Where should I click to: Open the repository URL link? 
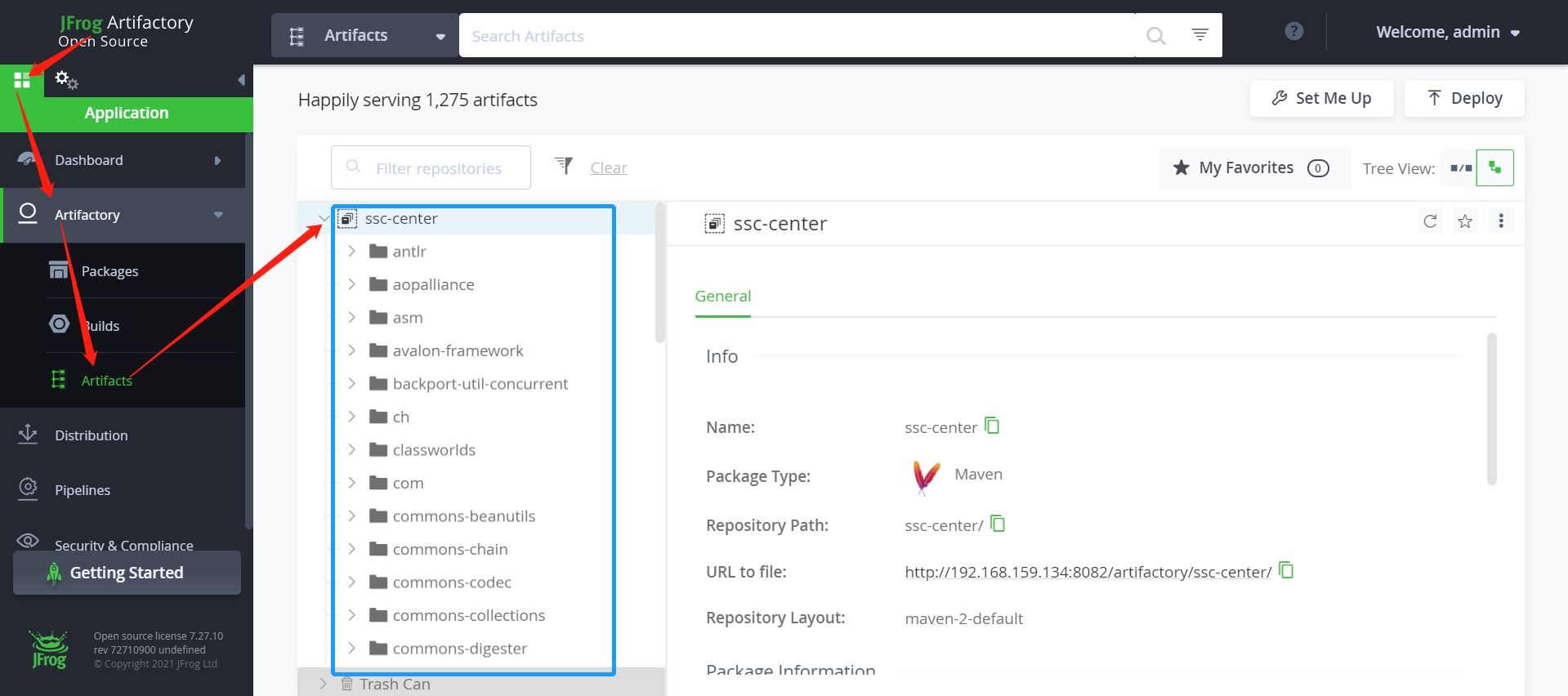1088,572
